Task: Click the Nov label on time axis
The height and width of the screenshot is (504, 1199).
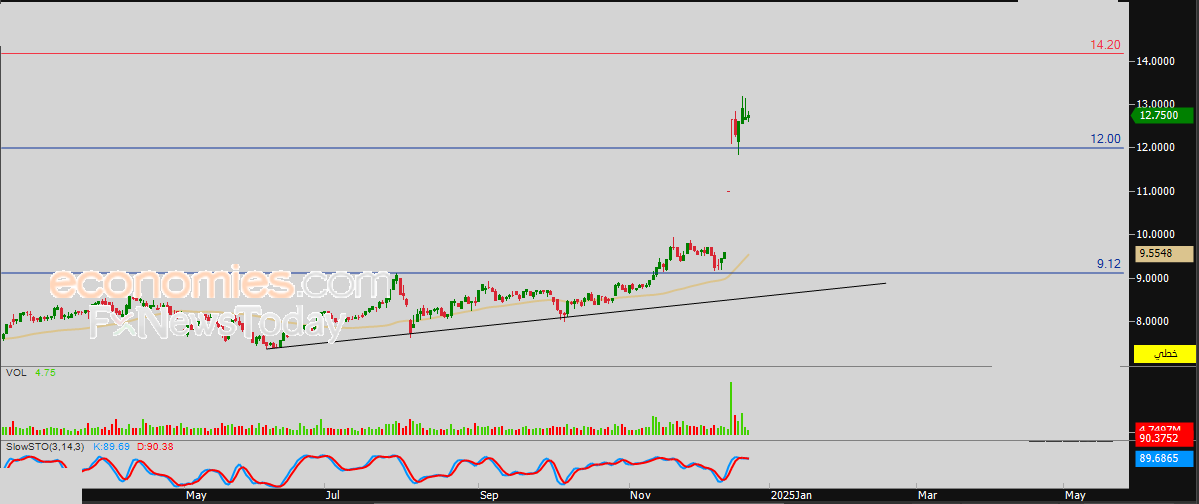Action: 640,496
